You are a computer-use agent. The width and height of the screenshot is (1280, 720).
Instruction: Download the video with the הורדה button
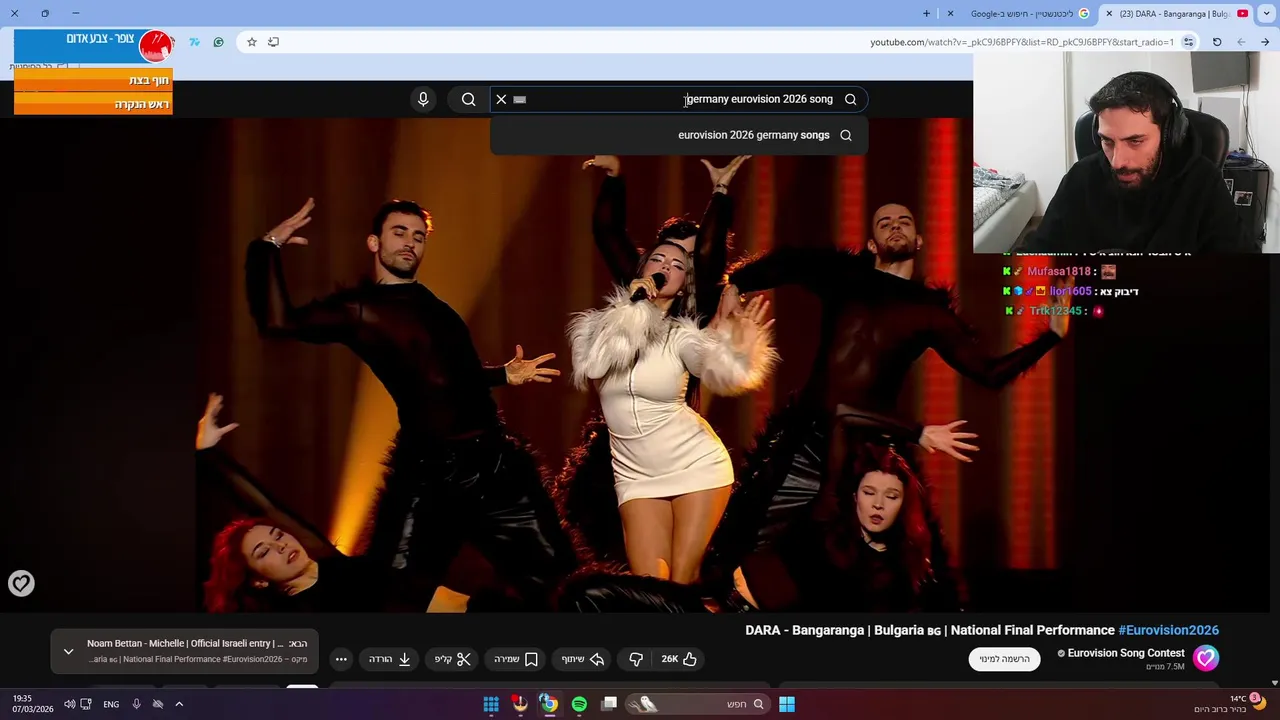390,659
